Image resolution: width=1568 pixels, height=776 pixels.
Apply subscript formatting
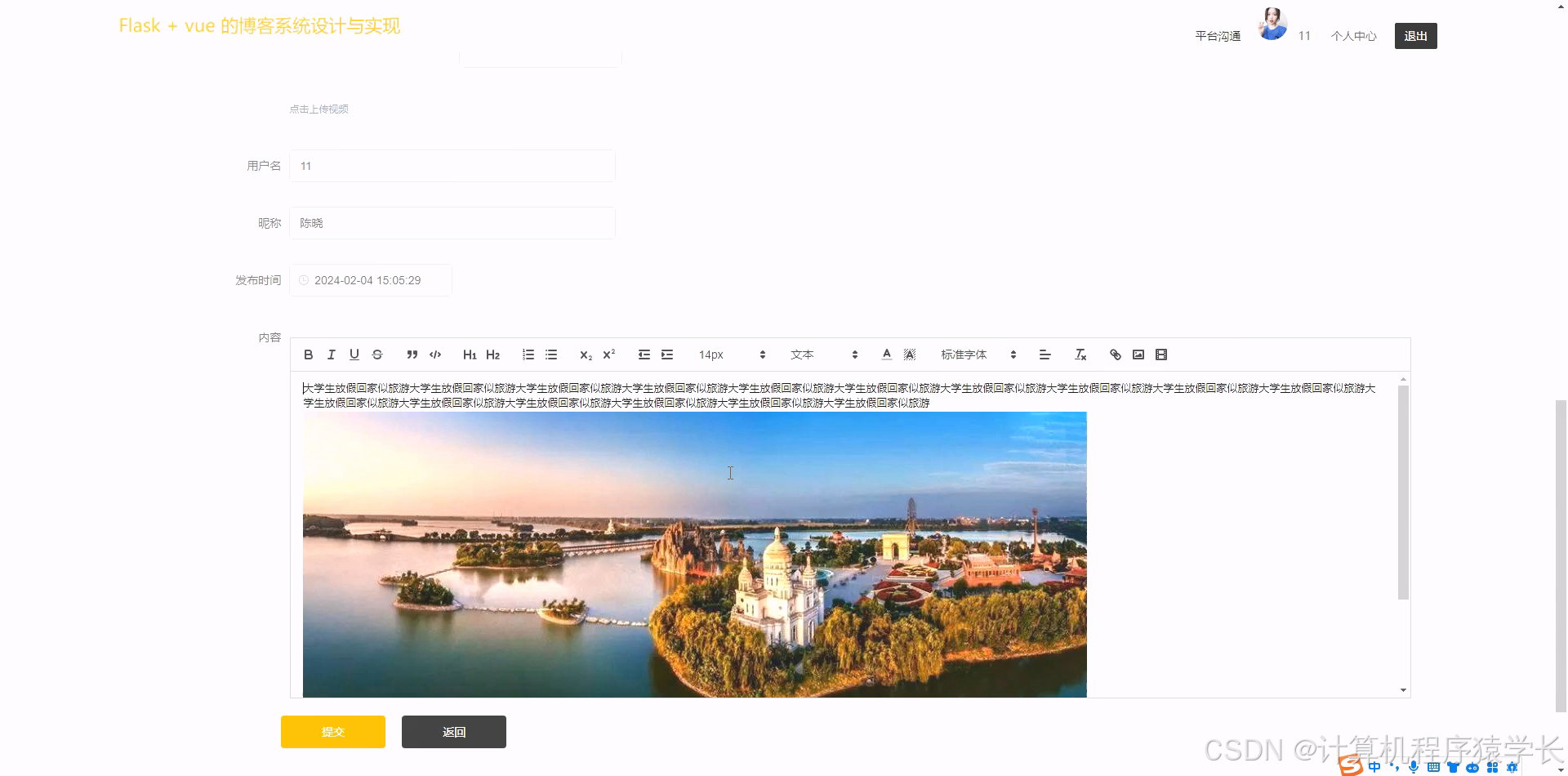[x=586, y=355]
